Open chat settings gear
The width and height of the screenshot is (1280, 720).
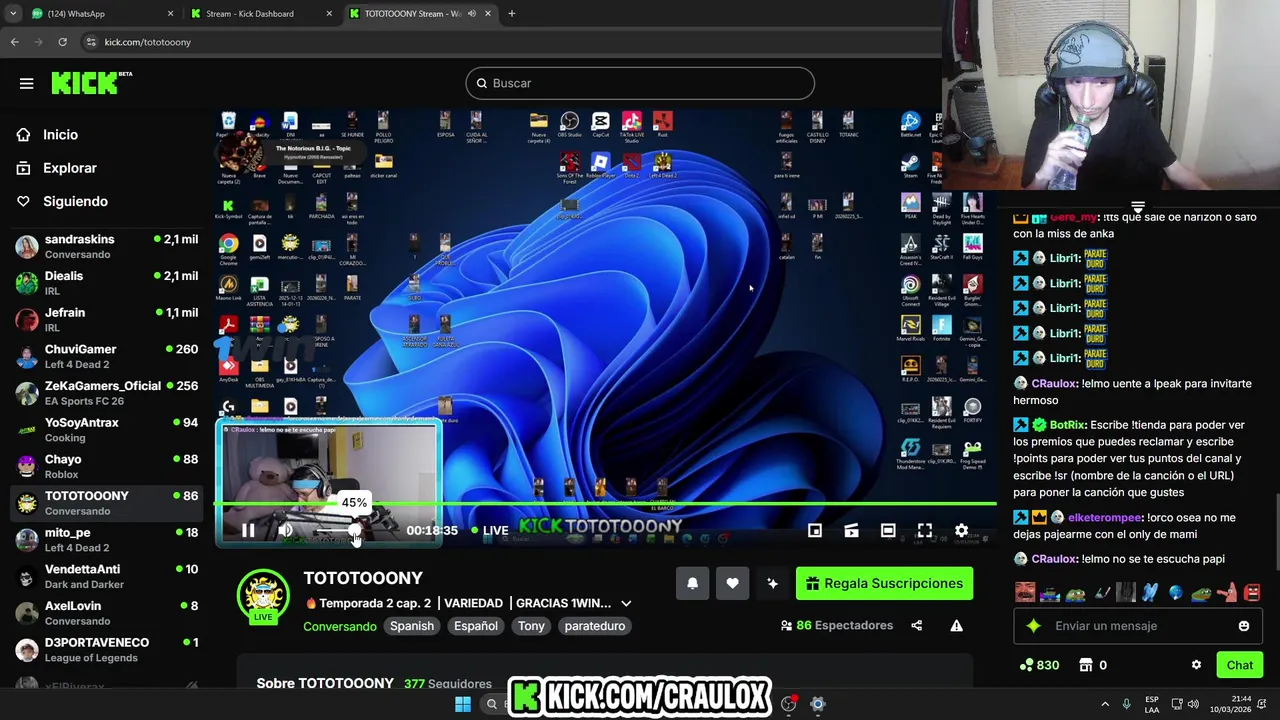(1196, 665)
